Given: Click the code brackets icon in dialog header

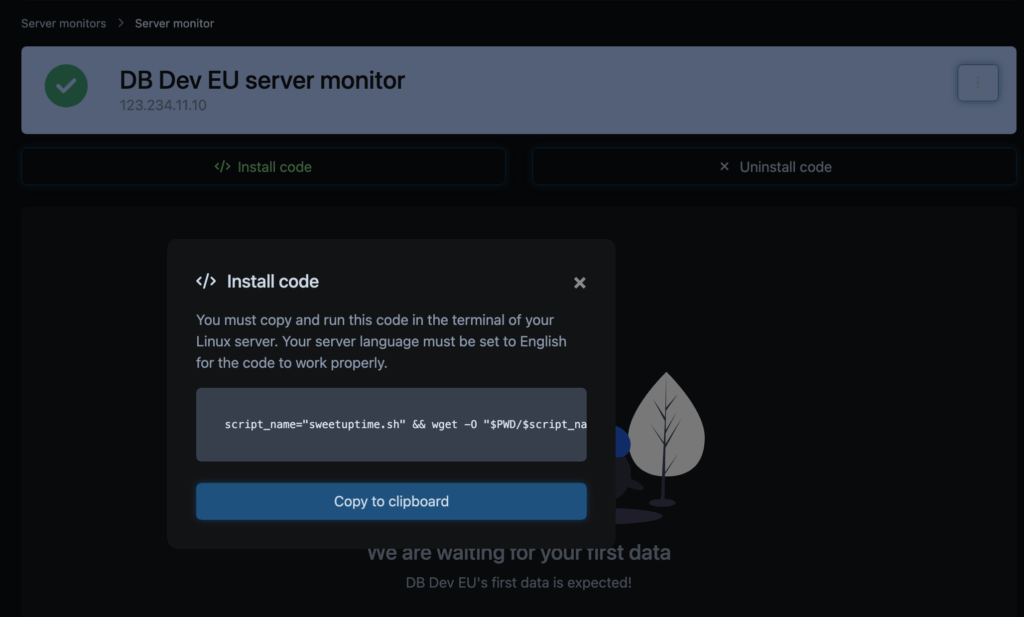Looking at the screenshot, I should 206,282.
